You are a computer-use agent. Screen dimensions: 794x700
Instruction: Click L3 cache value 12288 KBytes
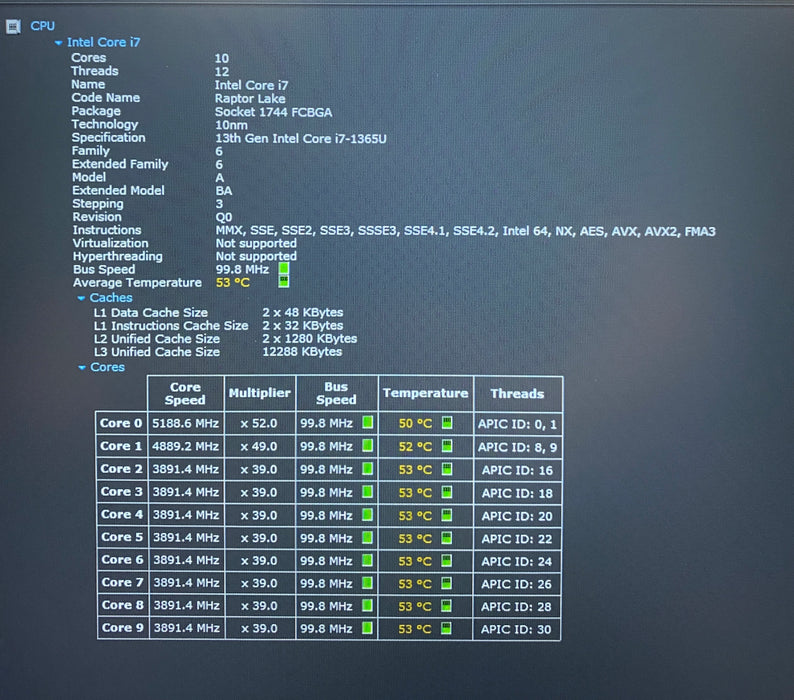(x=302, y=352)
